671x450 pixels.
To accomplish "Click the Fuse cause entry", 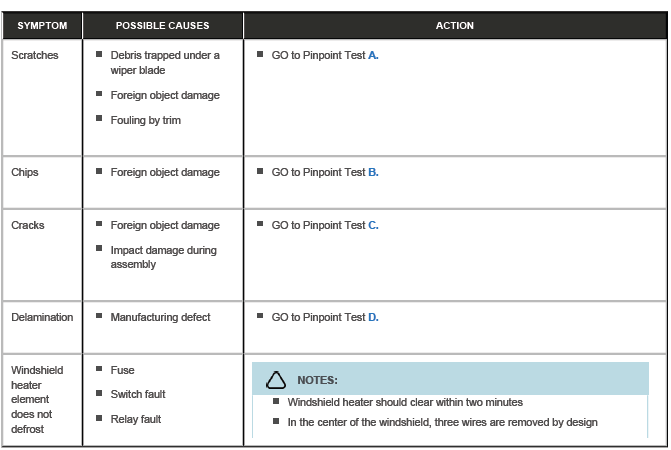I will pyautogui.click(x=123, y=371).
